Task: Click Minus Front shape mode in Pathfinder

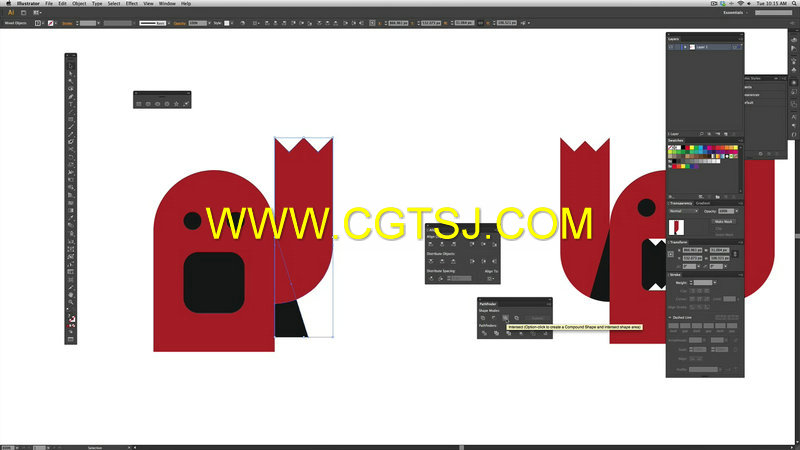Action: (x=494, y=318)
